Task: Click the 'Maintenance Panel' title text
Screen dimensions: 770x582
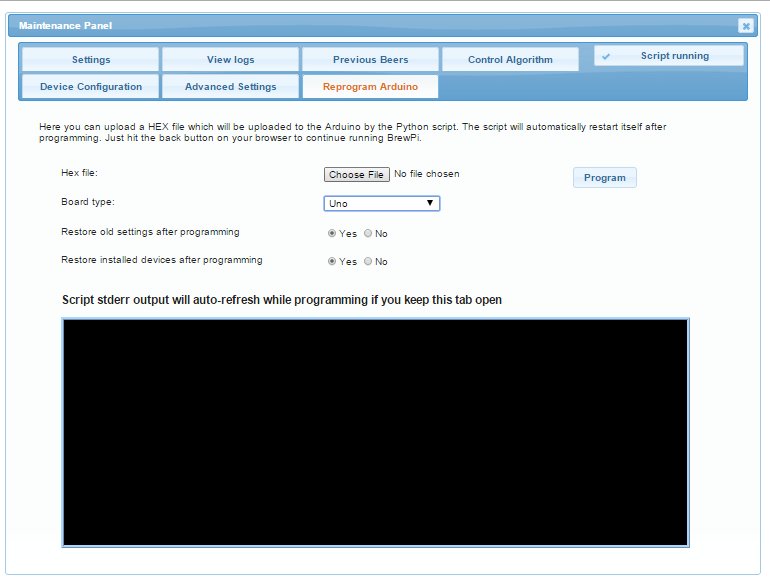Action: (x=65, y=26)
